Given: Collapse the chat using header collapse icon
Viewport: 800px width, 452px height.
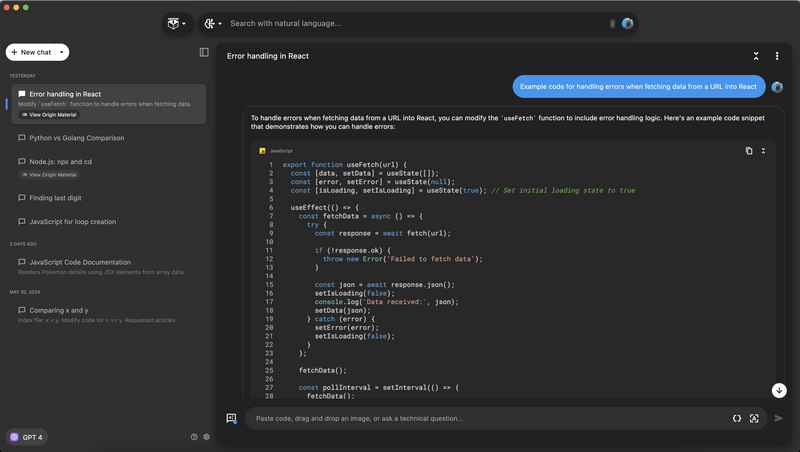Looking at the screenshot, I should pos(756,56).
